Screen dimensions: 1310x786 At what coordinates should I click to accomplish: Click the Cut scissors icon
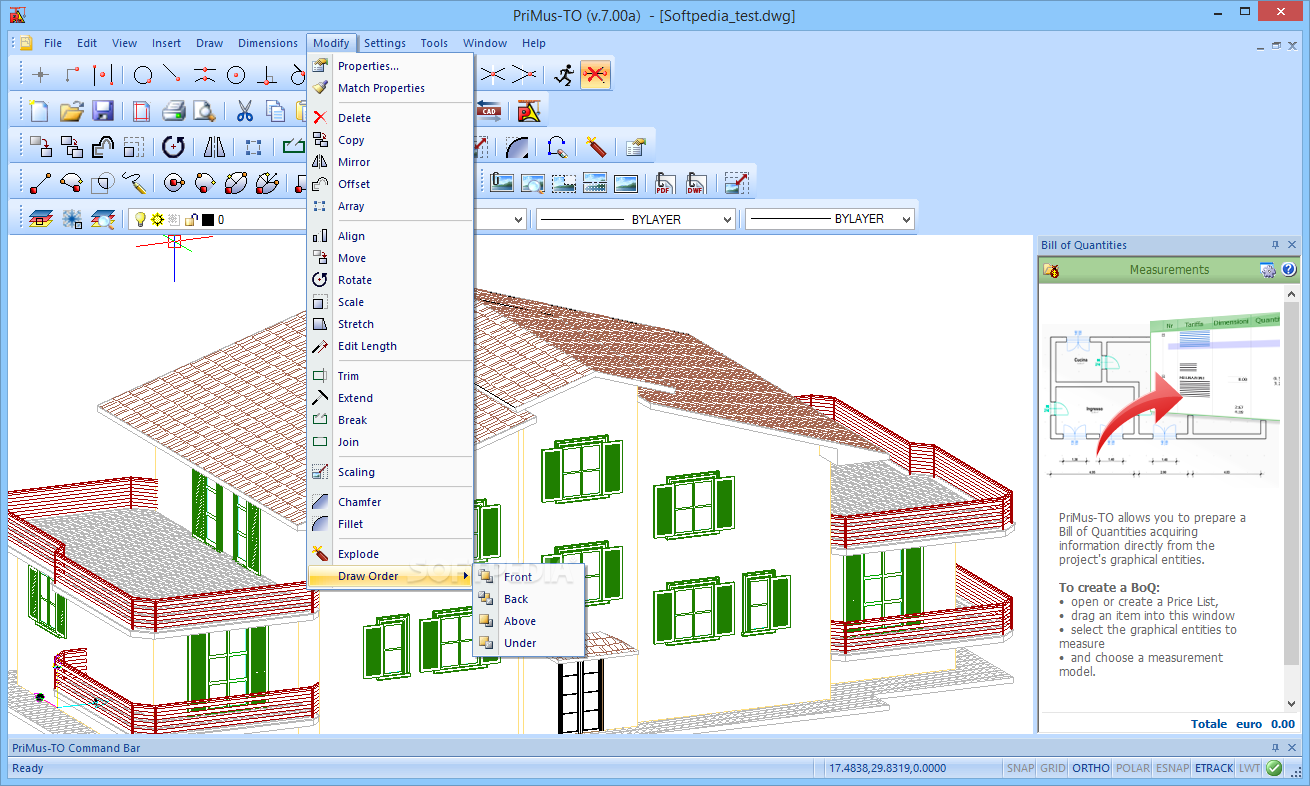(x=245, y=111)
